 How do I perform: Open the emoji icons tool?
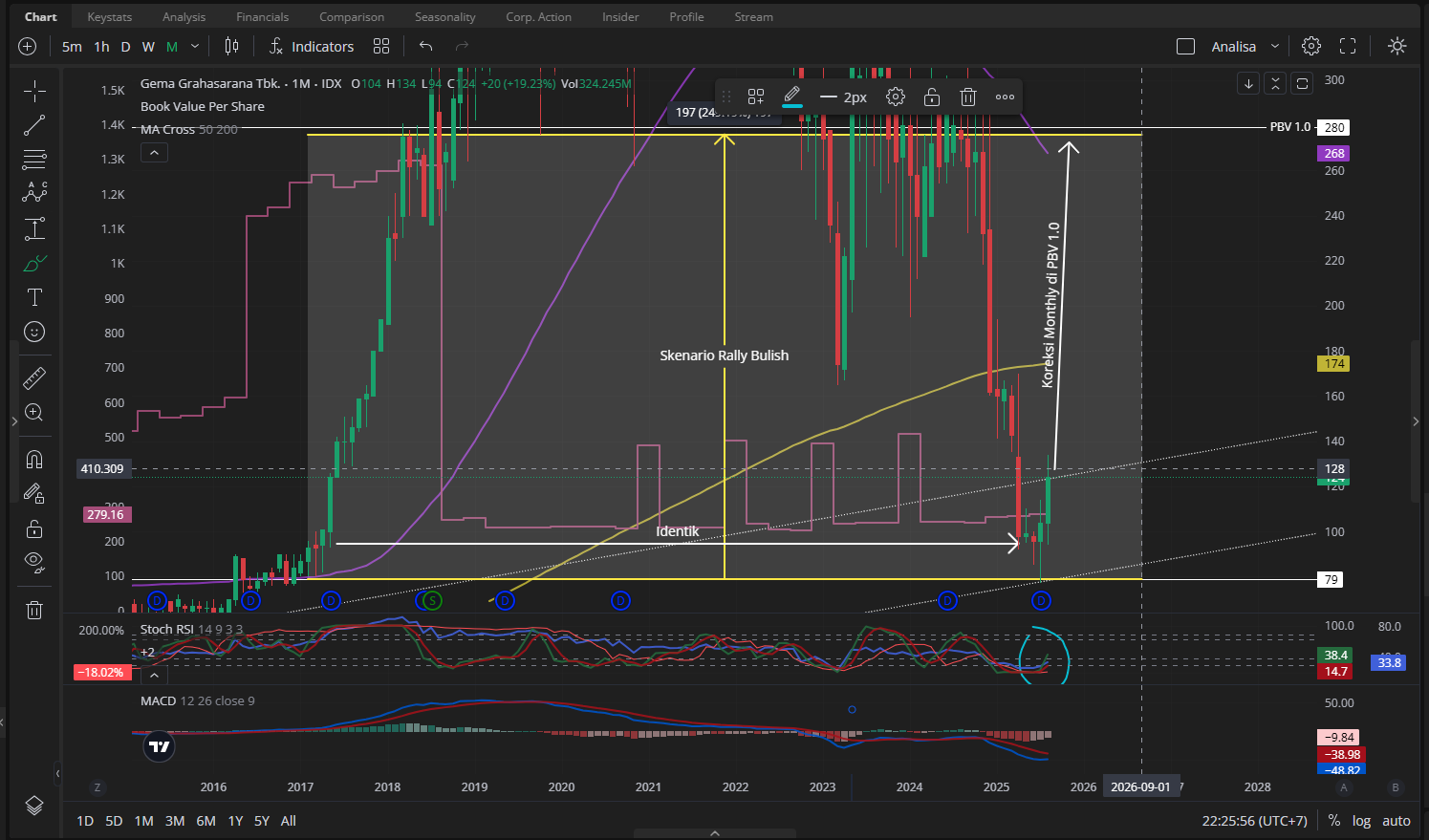(x=34, y=332)
